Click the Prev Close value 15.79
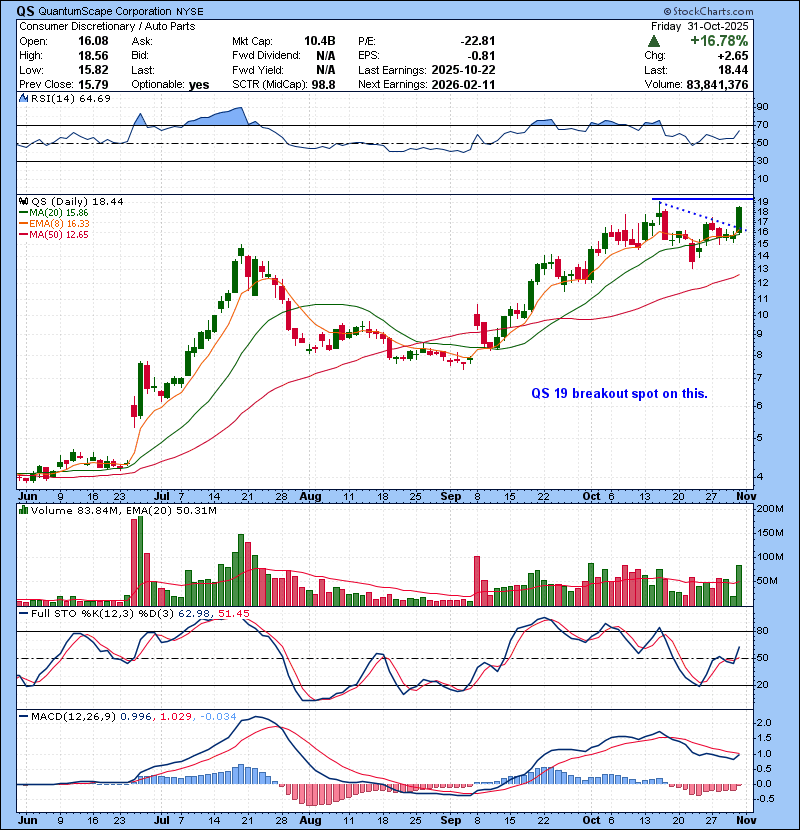800x830 pixels. [x=93, y=84]
